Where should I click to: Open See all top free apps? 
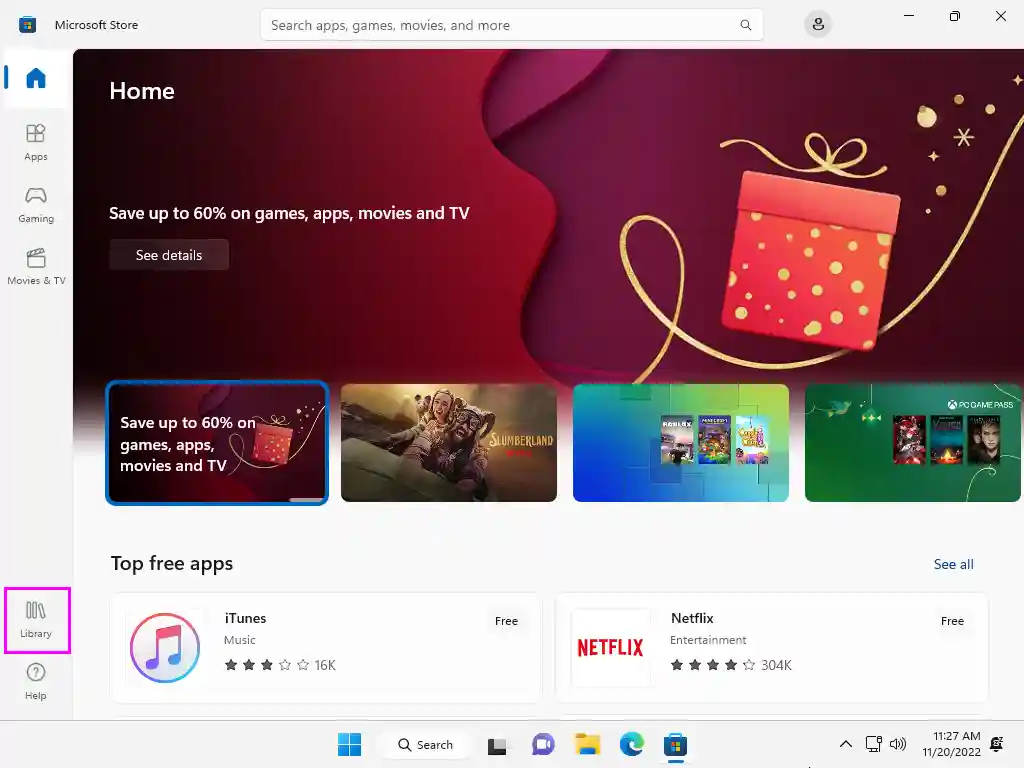(953, 564)
